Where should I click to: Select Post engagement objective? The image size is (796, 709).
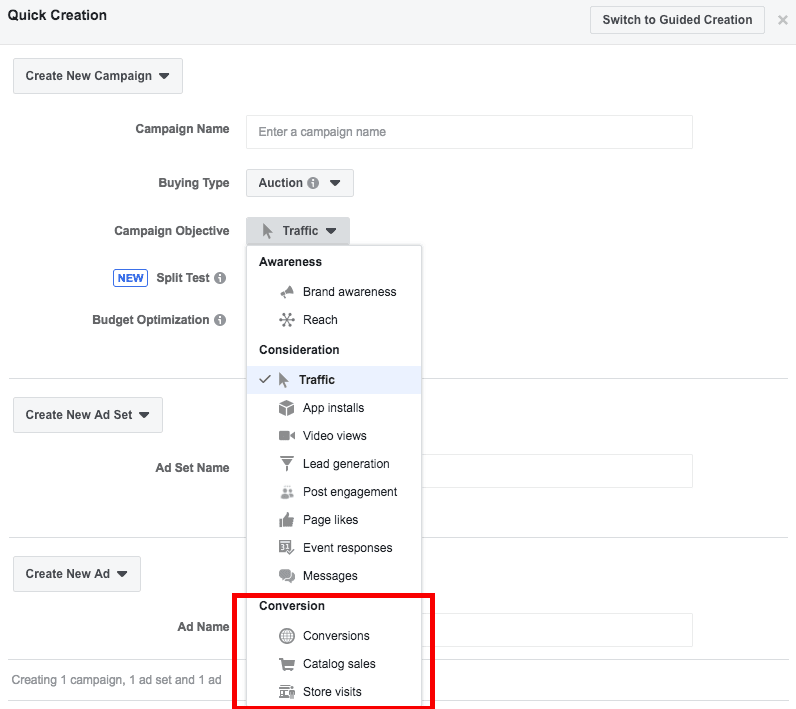[334, 492]
